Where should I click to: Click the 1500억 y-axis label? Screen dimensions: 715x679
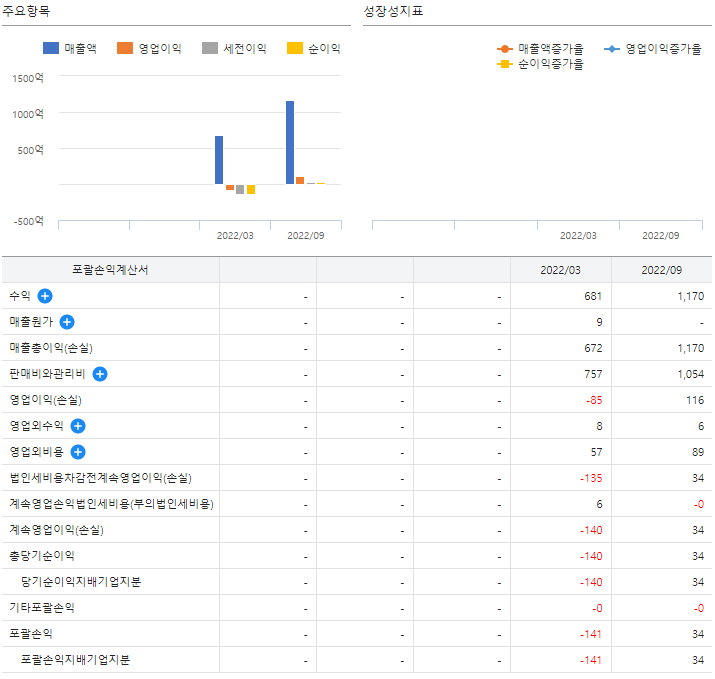pyautogui.click(x=28, y=78)
